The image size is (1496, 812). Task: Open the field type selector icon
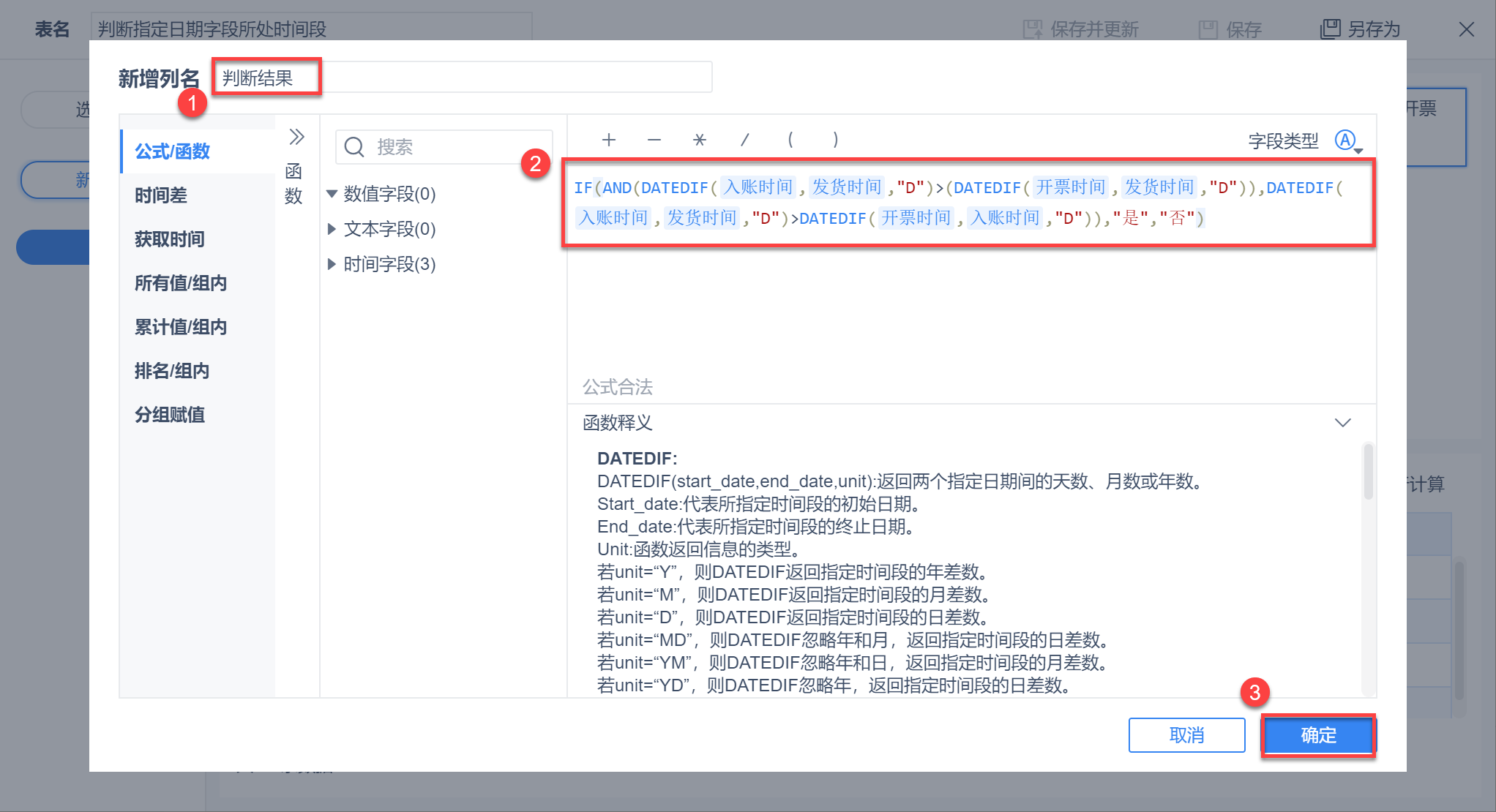point(1346,140)
